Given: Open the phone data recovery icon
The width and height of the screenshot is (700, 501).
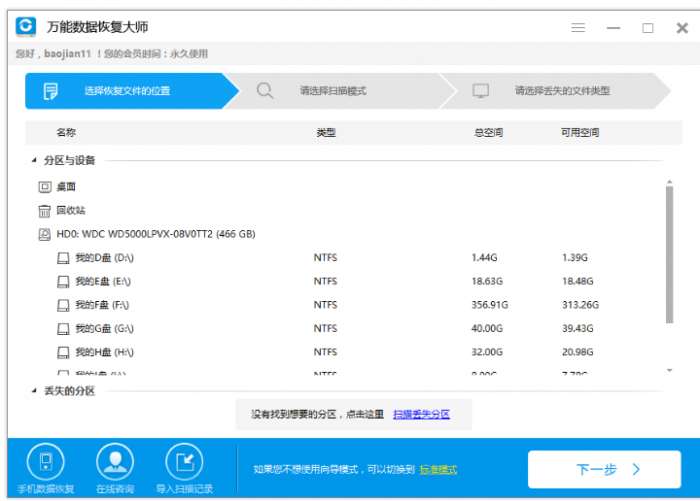Looking at the screenshot, I should click(x=46, y=462).
